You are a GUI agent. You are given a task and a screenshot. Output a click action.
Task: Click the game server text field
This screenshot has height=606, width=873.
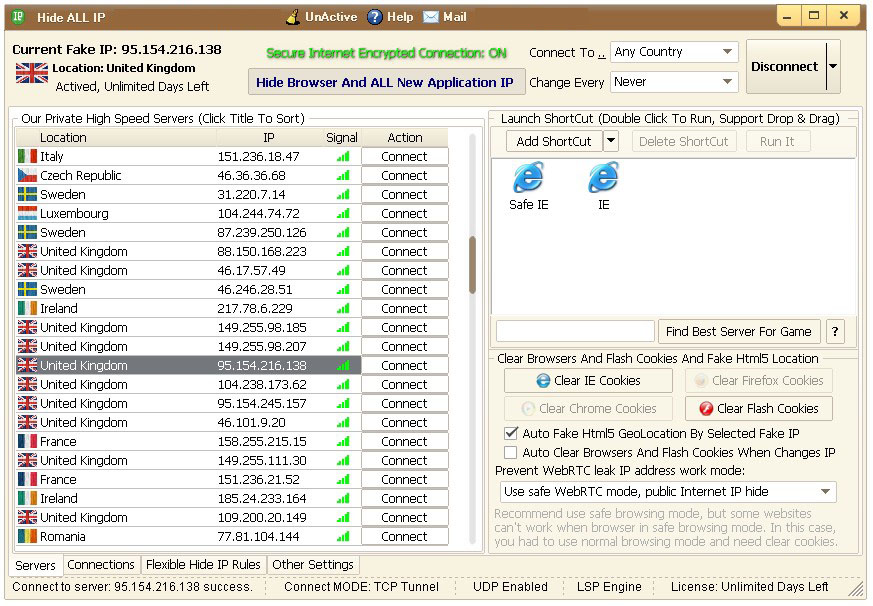point(575,331)
